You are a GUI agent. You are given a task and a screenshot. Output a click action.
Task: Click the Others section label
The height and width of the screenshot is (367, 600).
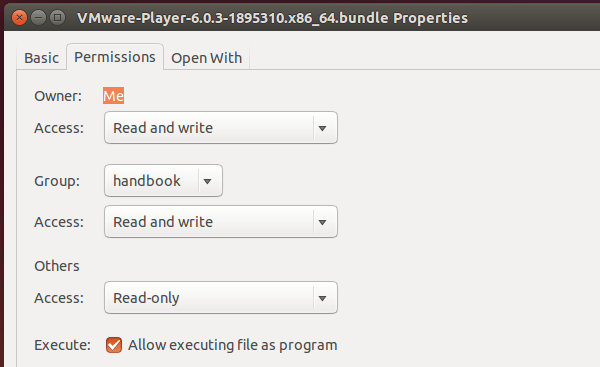click(57, 266)
